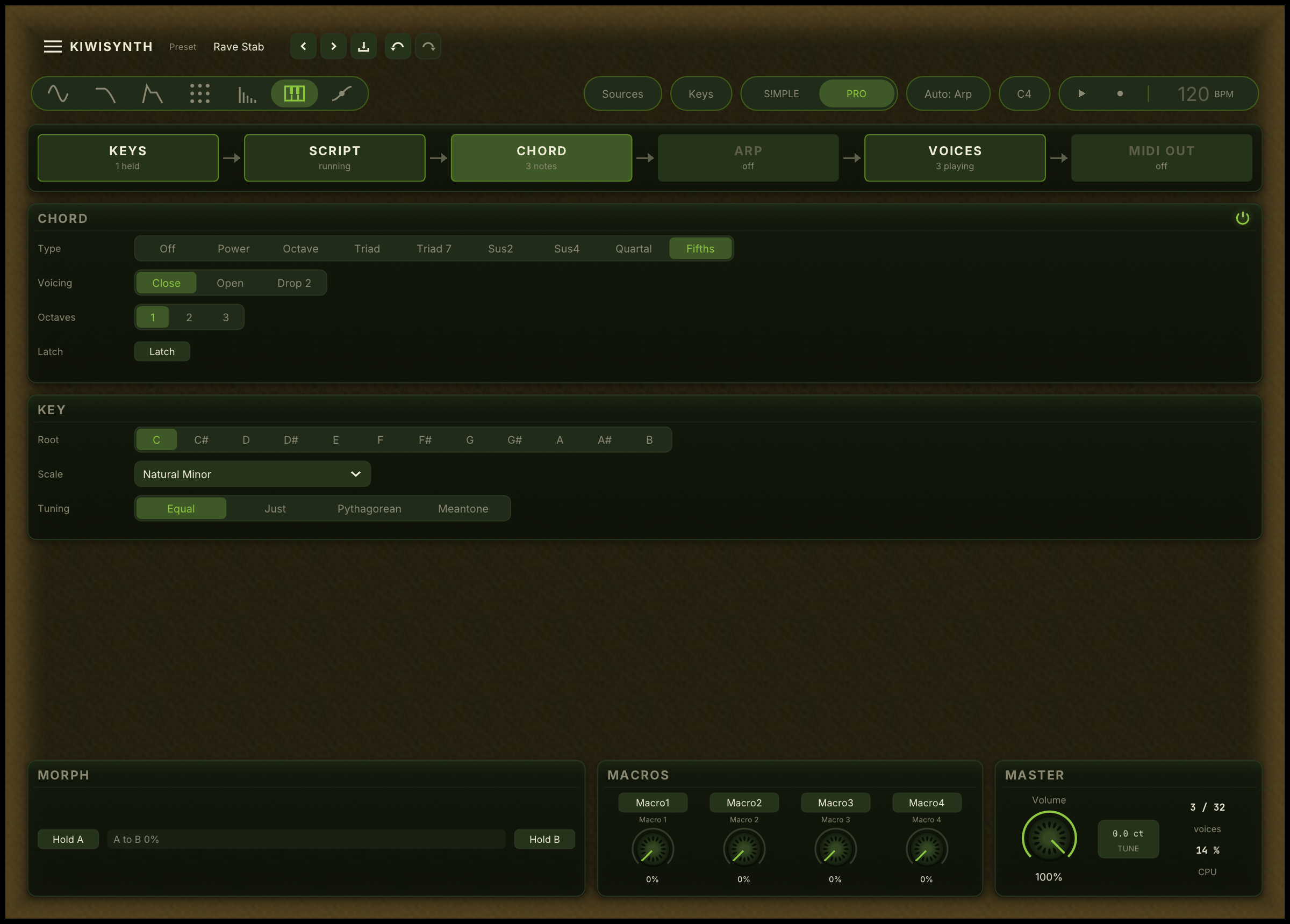The image size is (1290, 924).
Task: Open the filter curve page
Action: tap(105, 94)
